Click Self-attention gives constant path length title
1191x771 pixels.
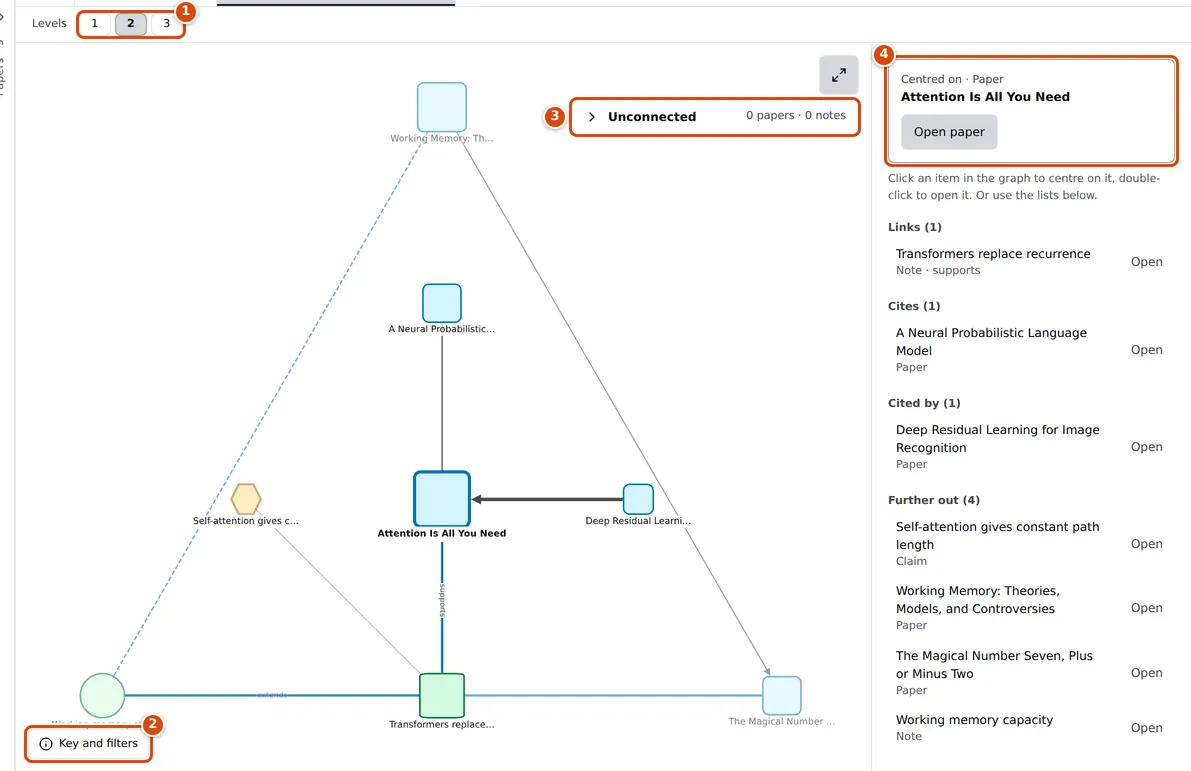[997, 536]
